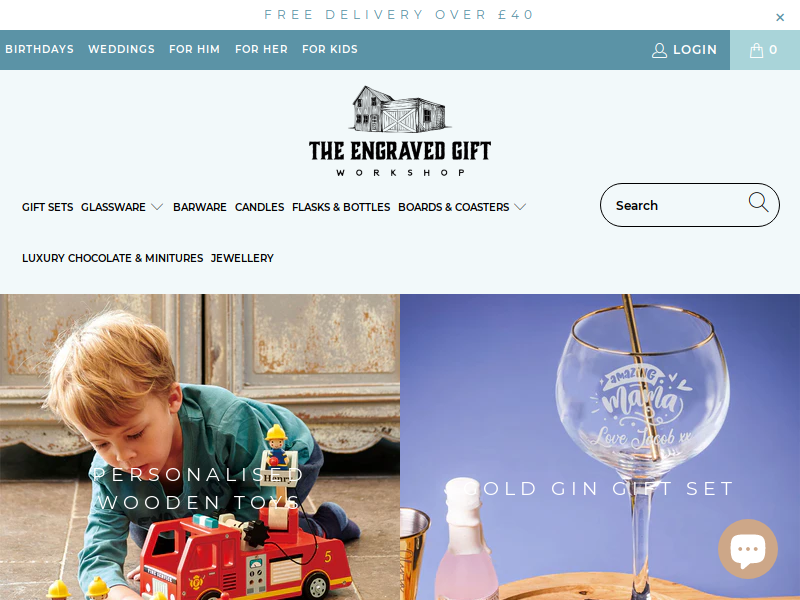
Task: Browse the For Kids category
Action: tap(330, 49)
